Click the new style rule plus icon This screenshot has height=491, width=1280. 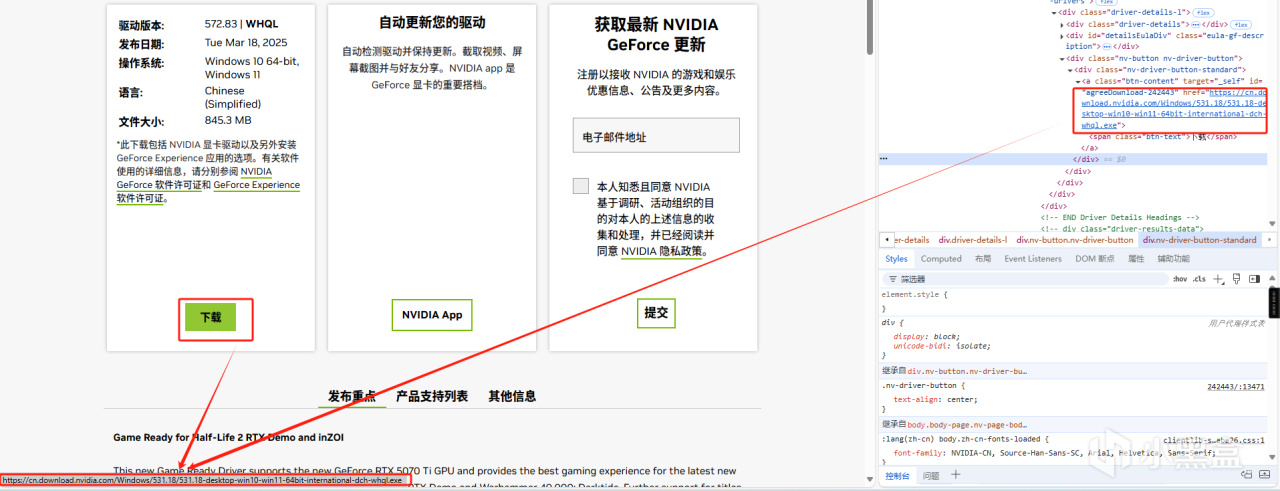pyautogui.click(x=1218, y=279)
